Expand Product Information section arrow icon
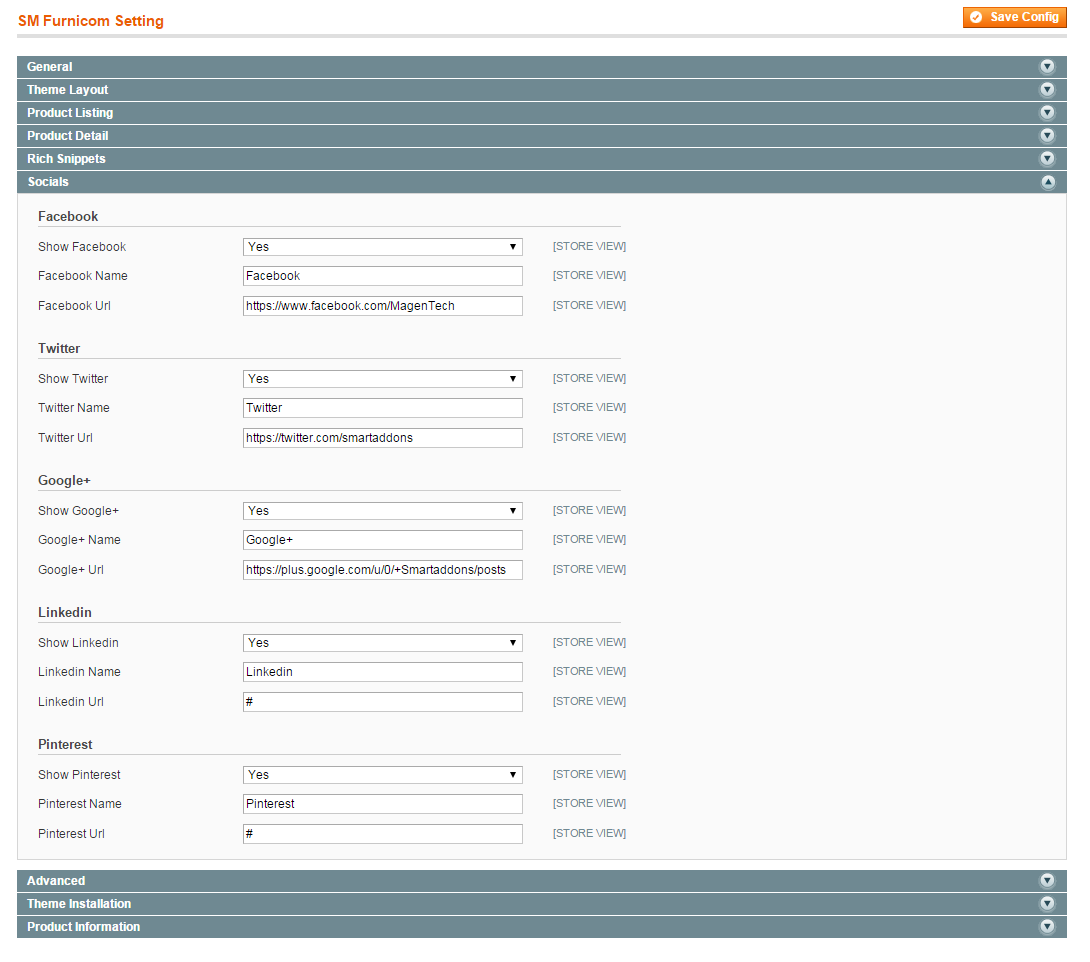The width and height of the screenshot is (1090, 962). click(1047, 927)
